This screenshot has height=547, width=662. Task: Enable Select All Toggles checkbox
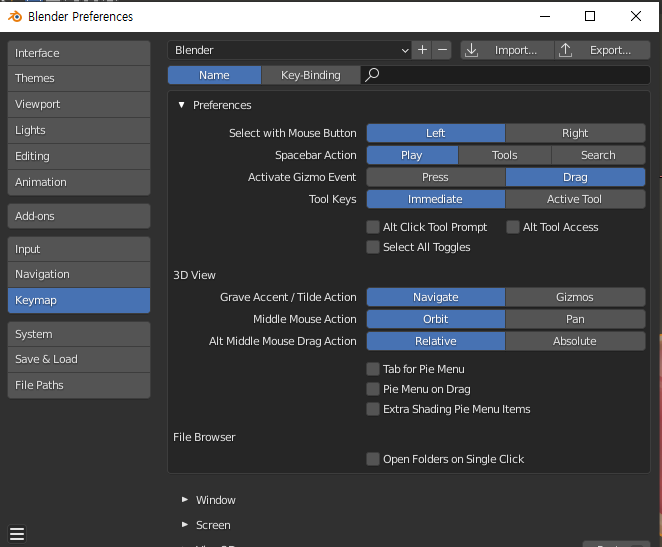click(x=373, y=247)
